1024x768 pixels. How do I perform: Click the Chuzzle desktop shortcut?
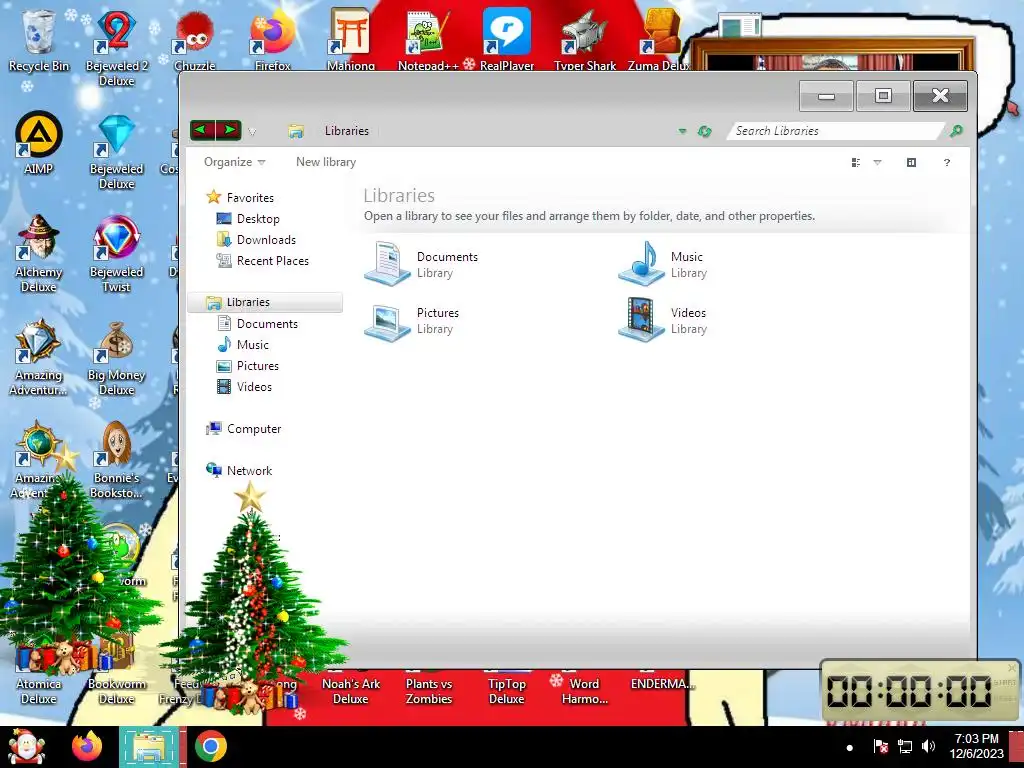click(194, 40)
